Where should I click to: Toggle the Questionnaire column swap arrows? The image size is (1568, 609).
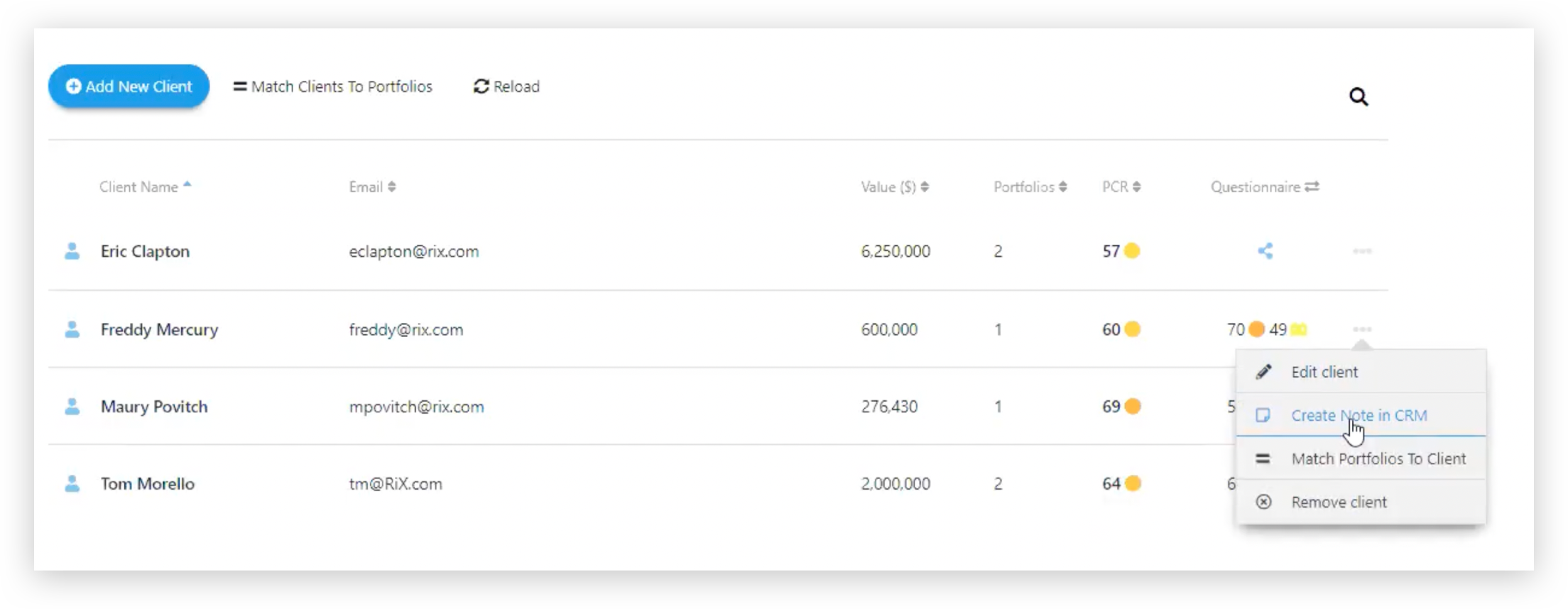1312,187
